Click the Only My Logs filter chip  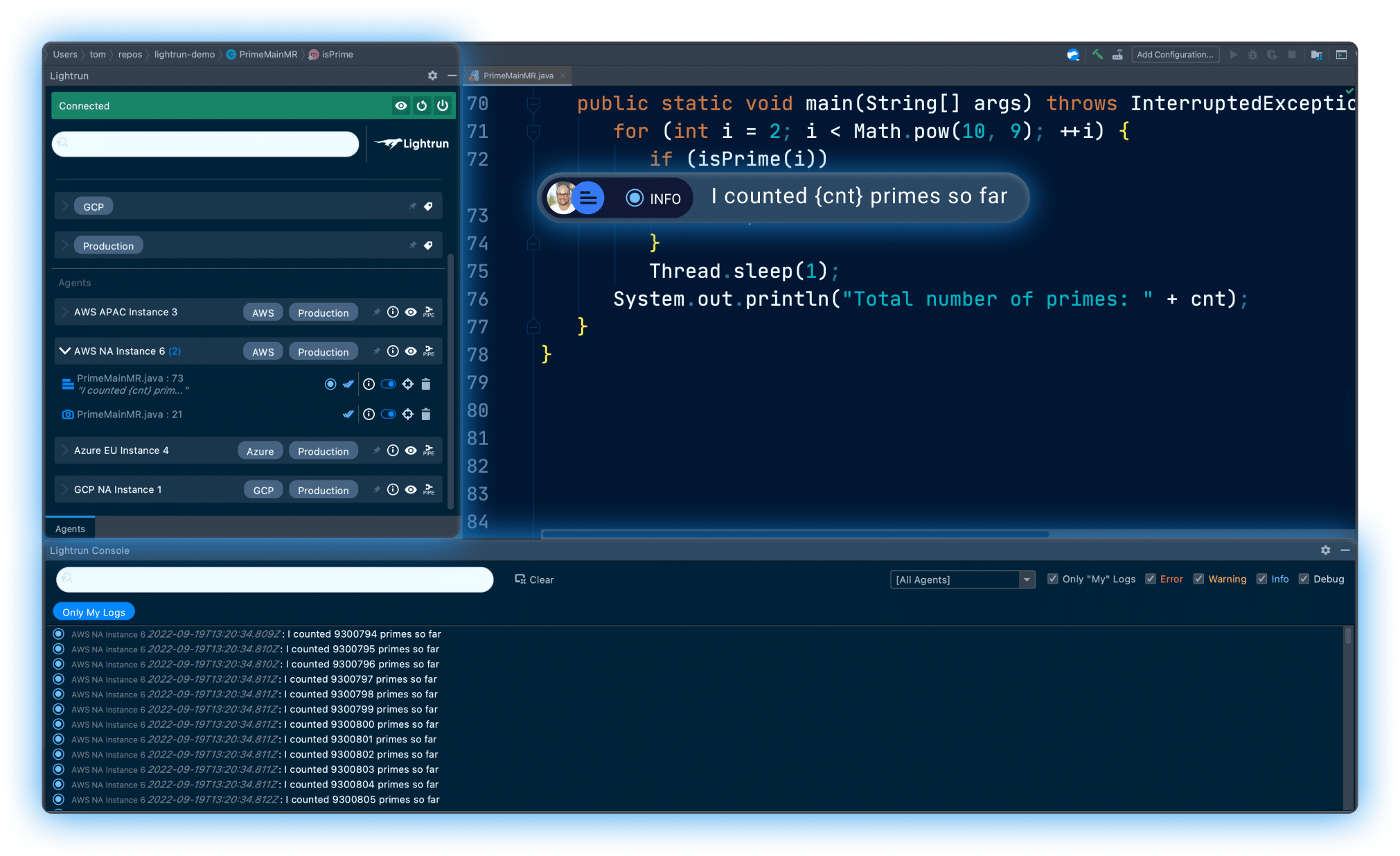94,612
